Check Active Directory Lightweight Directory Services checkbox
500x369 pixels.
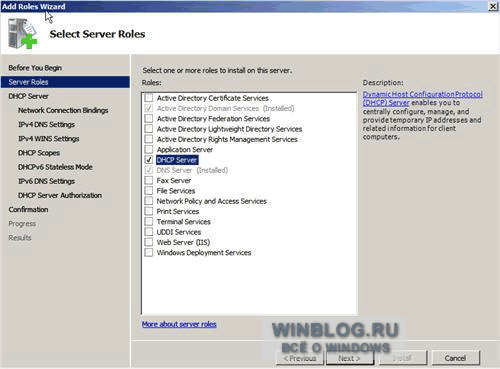pyautogui.click(x=149, y=129)
